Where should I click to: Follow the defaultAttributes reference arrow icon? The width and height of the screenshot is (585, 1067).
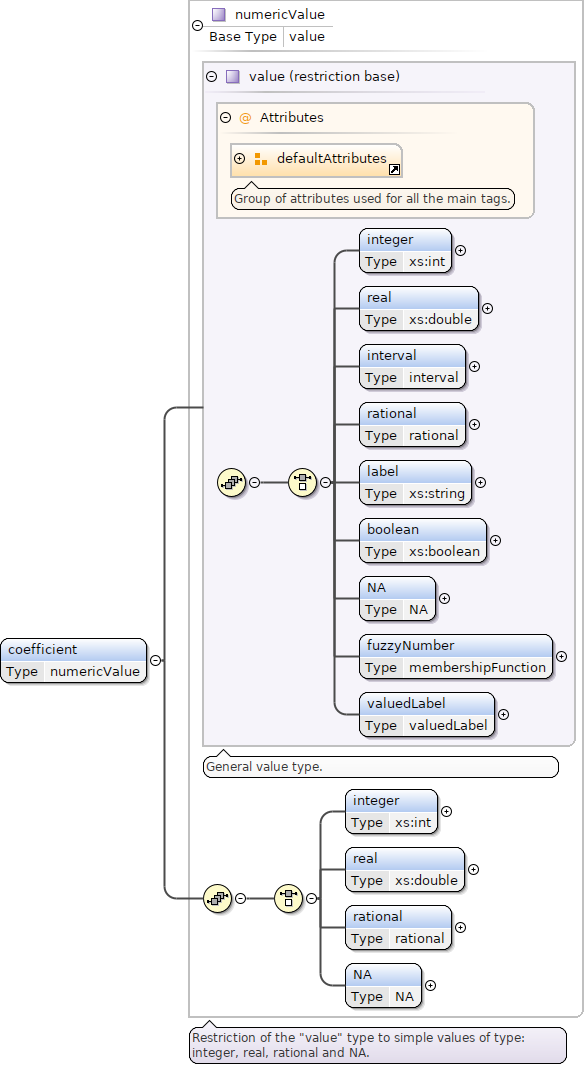tap(395, 169)
